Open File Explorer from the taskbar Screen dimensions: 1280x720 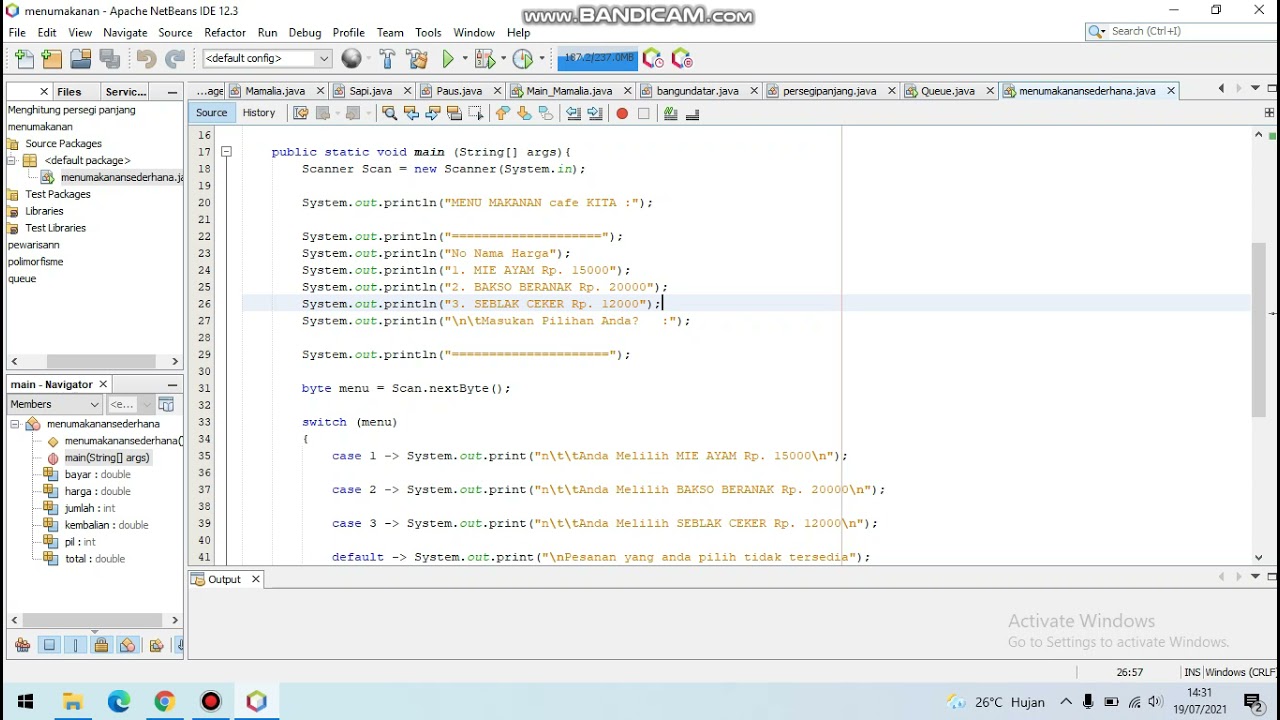click(x=72, y=701)
